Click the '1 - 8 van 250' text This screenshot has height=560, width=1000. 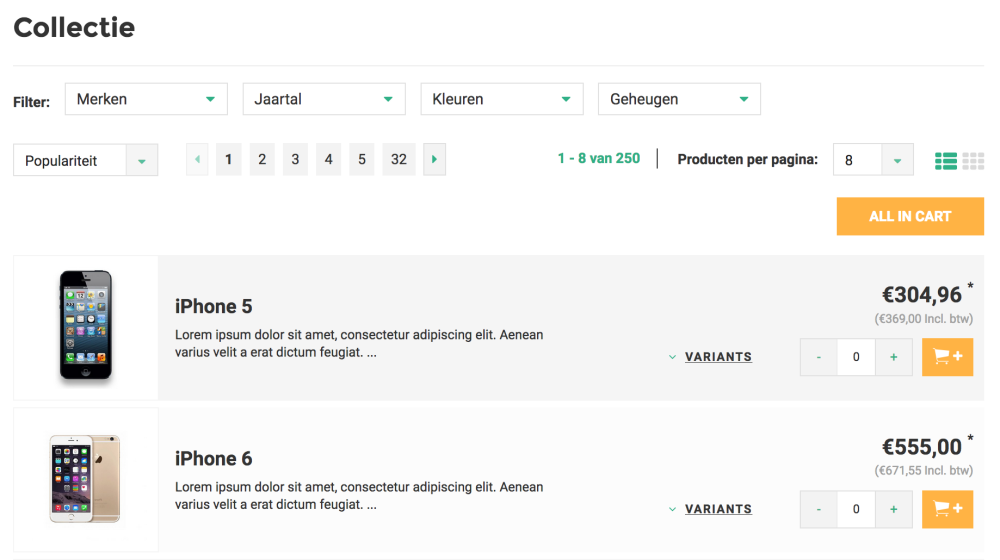(x=599, y=158)
